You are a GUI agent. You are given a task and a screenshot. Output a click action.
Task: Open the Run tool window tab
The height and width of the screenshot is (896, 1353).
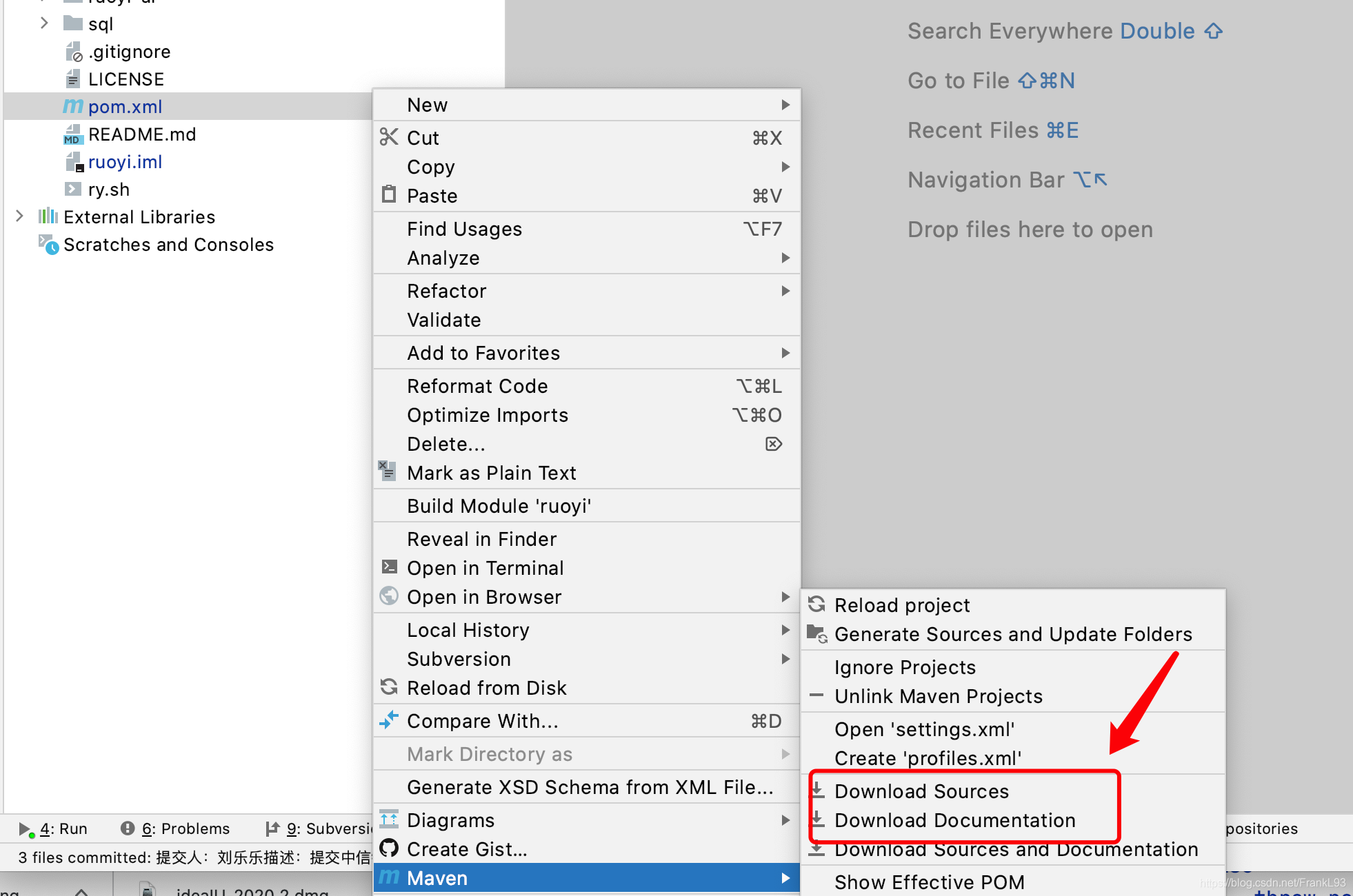53,828
